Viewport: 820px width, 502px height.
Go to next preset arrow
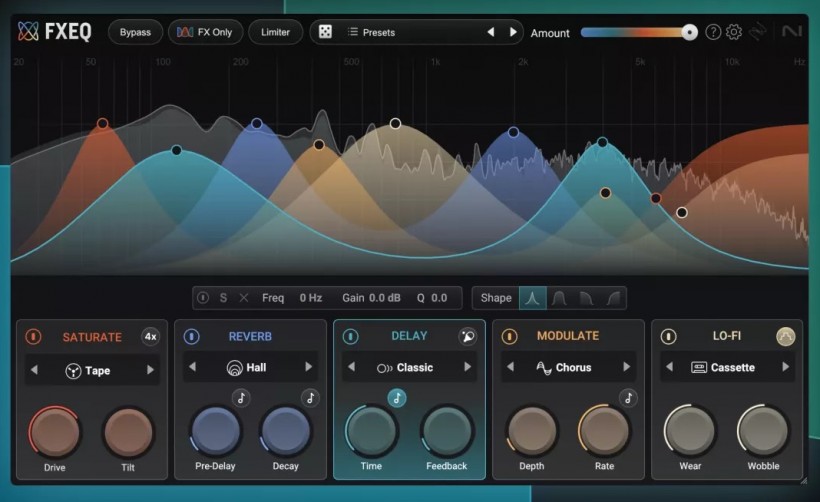coord(513,32)
